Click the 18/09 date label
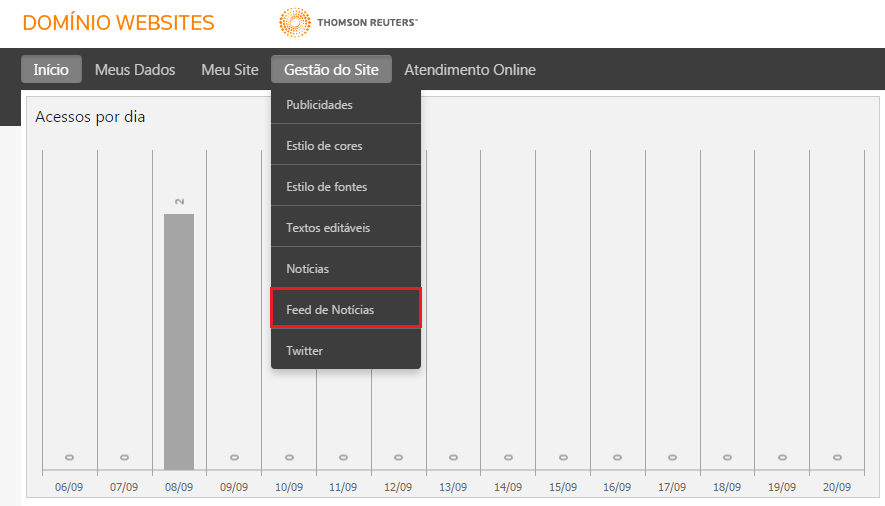The width and height of the screenshot is (885, 506). coord(727,487)
